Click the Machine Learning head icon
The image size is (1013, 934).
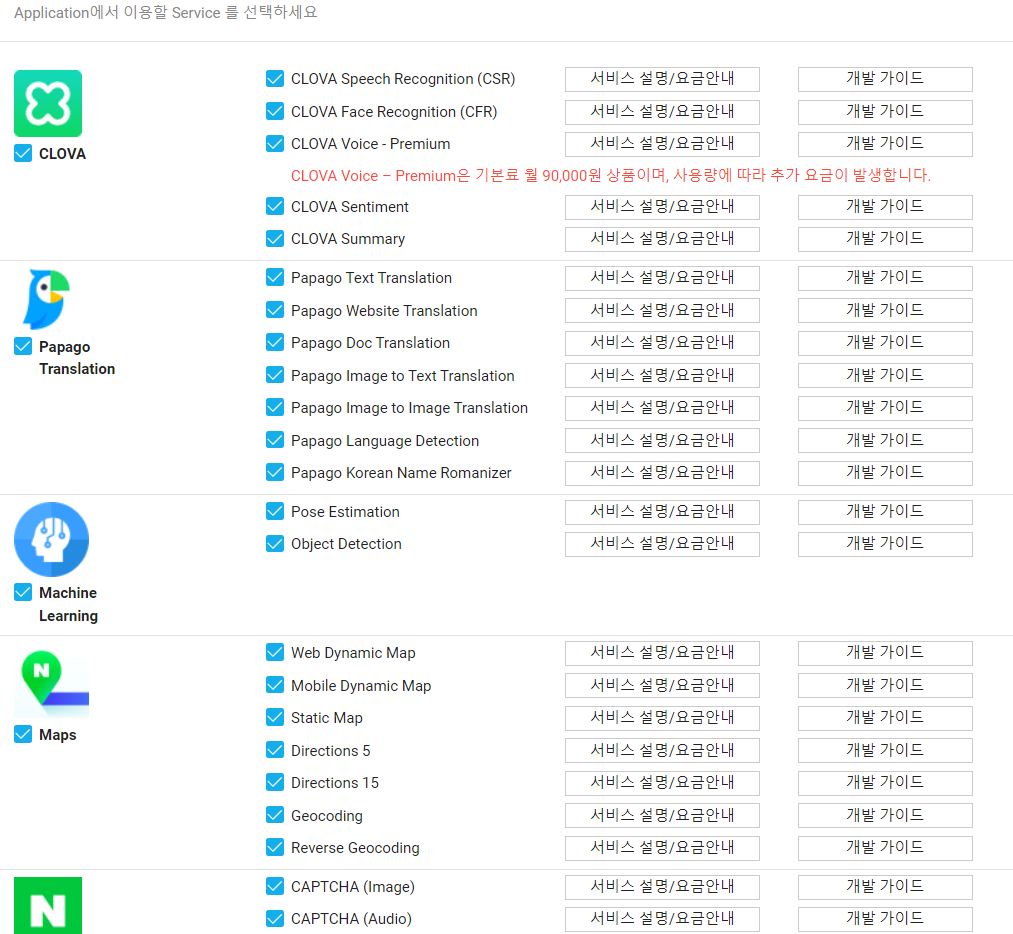click(51, 539)
